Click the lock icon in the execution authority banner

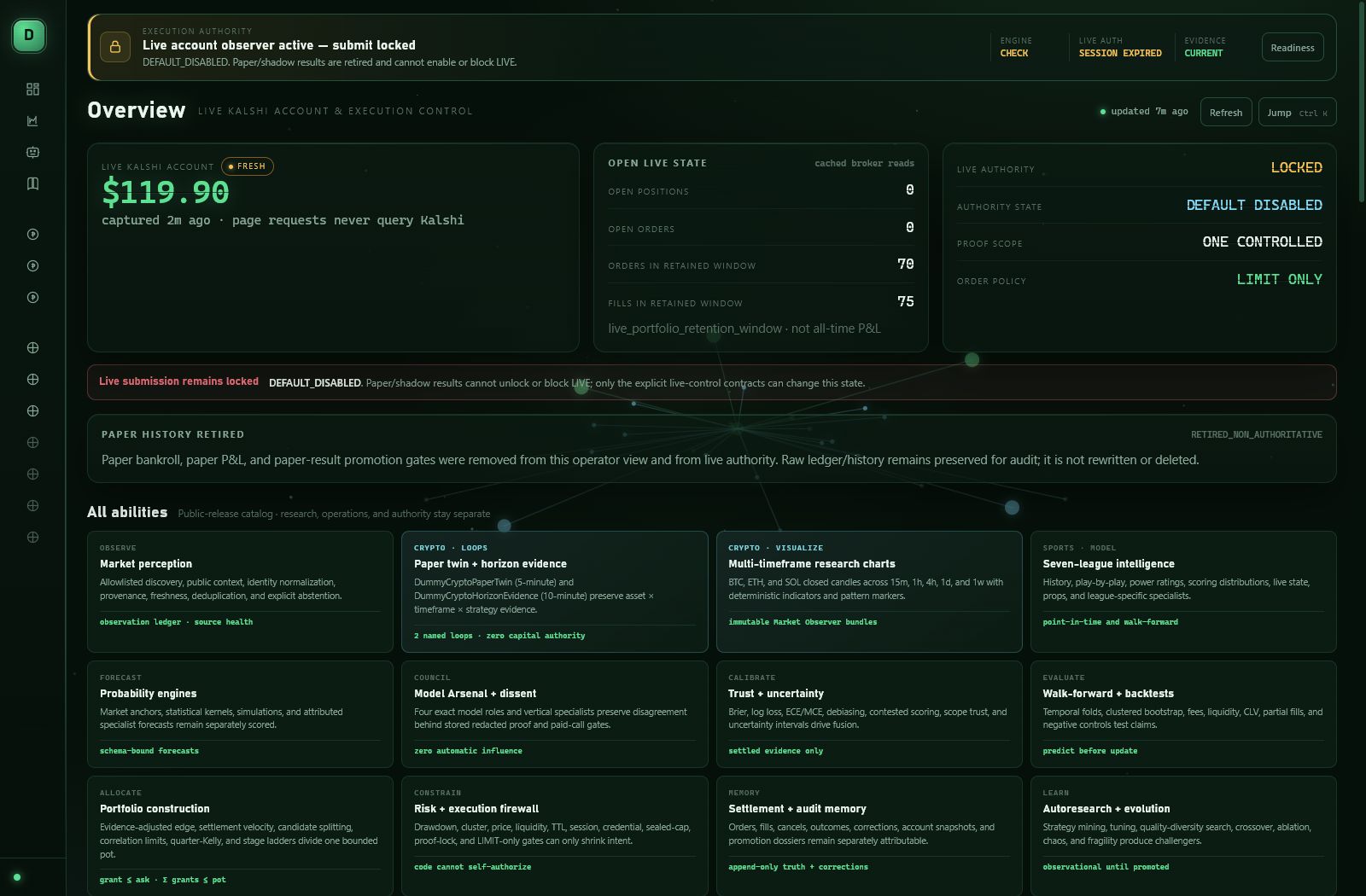[115, 47]
